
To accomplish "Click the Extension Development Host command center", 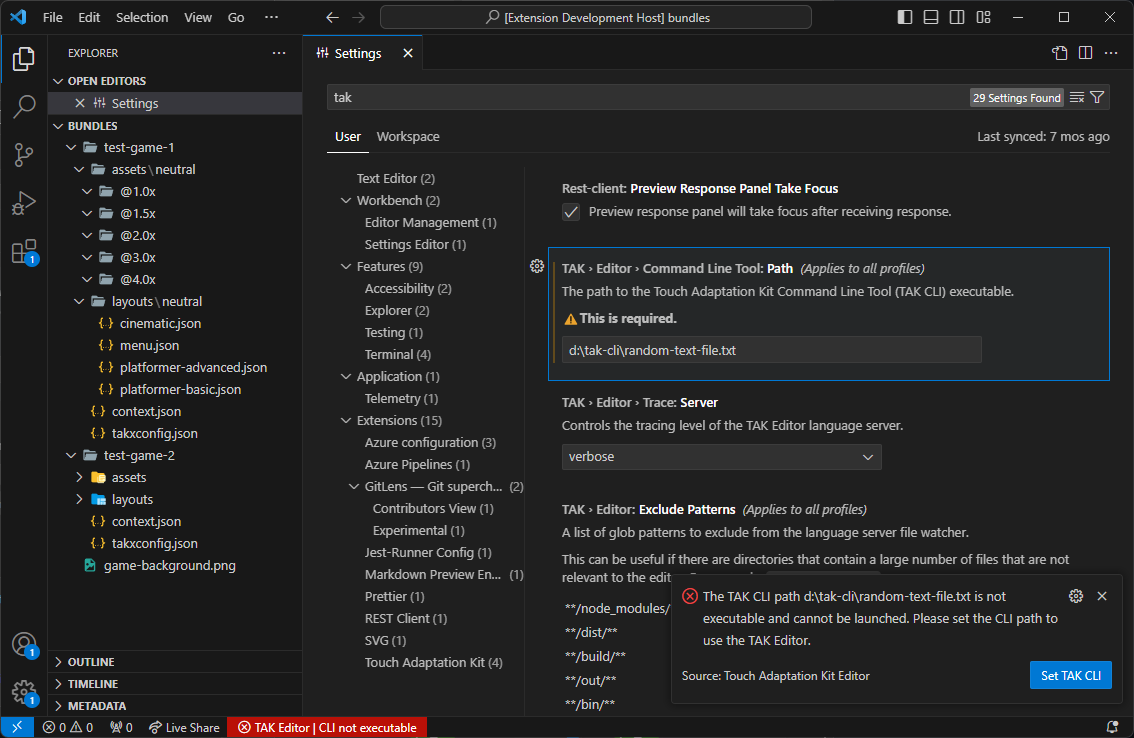I will (x=596, y=17).
